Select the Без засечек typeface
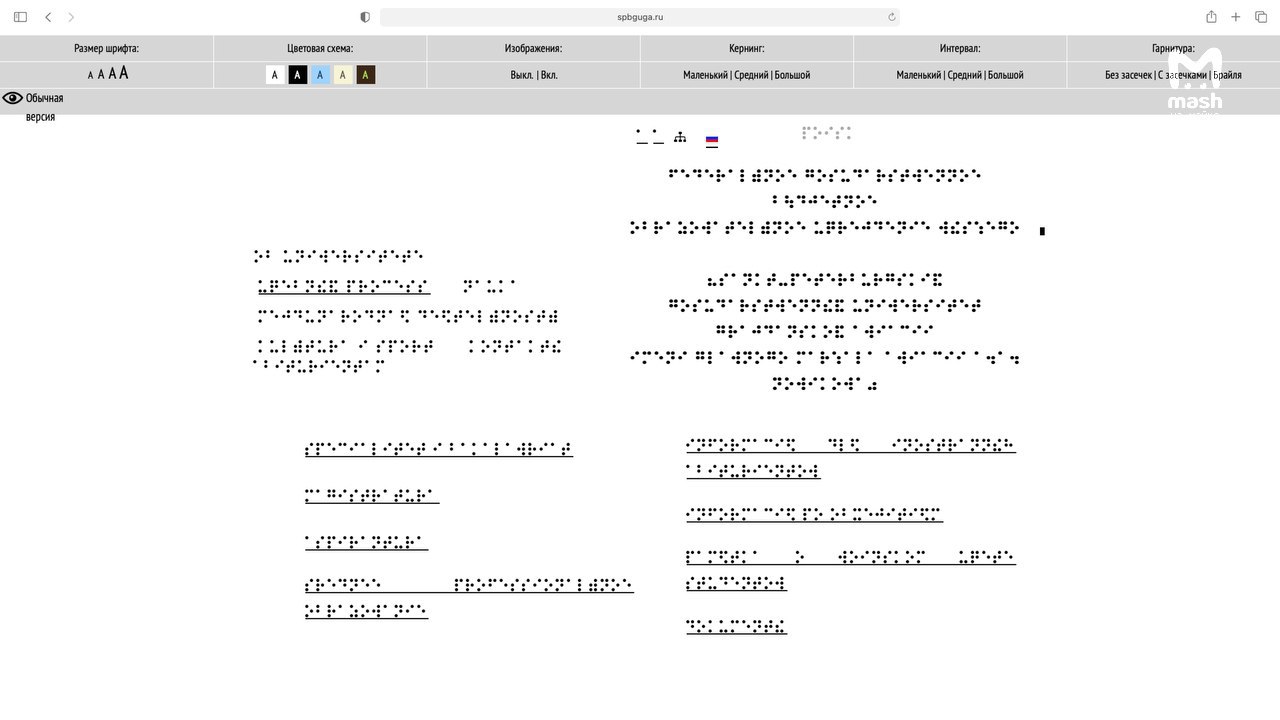Viewport: 1280px width, 720px height. click(1129, 75)
